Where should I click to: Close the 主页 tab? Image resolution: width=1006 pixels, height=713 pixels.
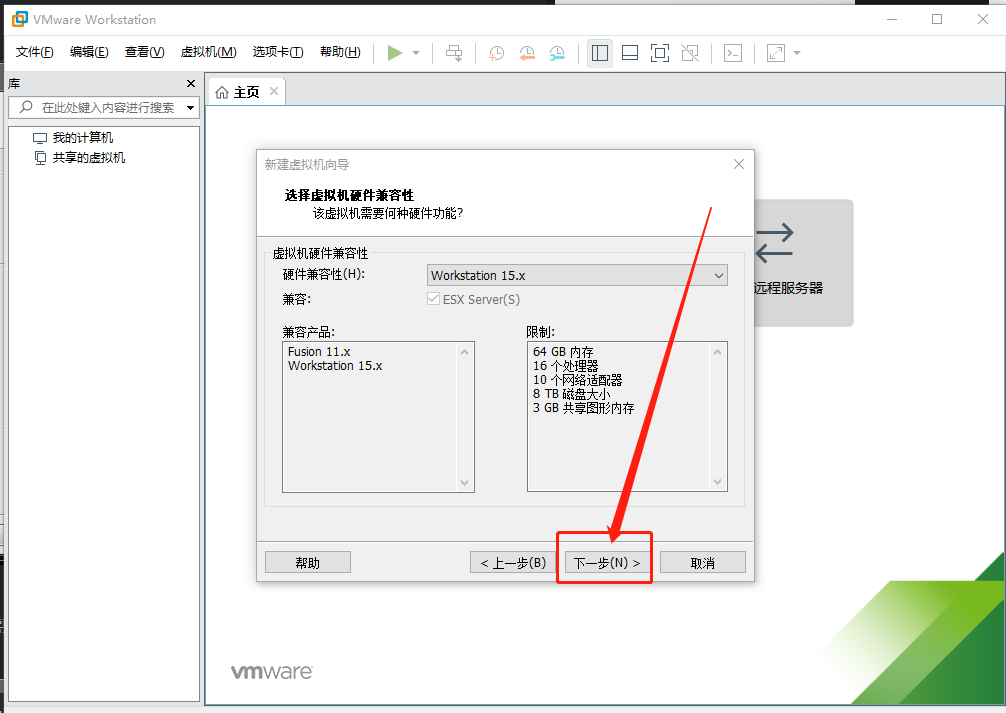pyautogui.click(x=274, y=91)
